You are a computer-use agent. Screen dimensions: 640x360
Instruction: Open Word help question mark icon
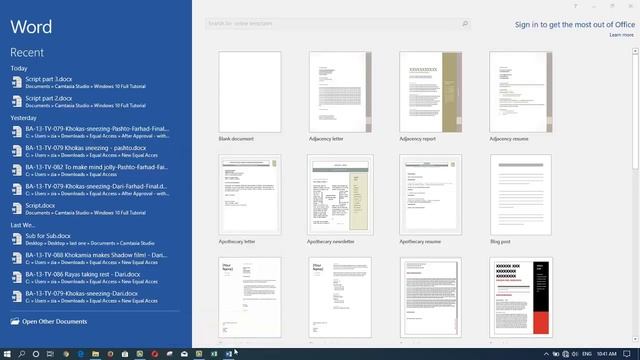[x=576, y=6]
